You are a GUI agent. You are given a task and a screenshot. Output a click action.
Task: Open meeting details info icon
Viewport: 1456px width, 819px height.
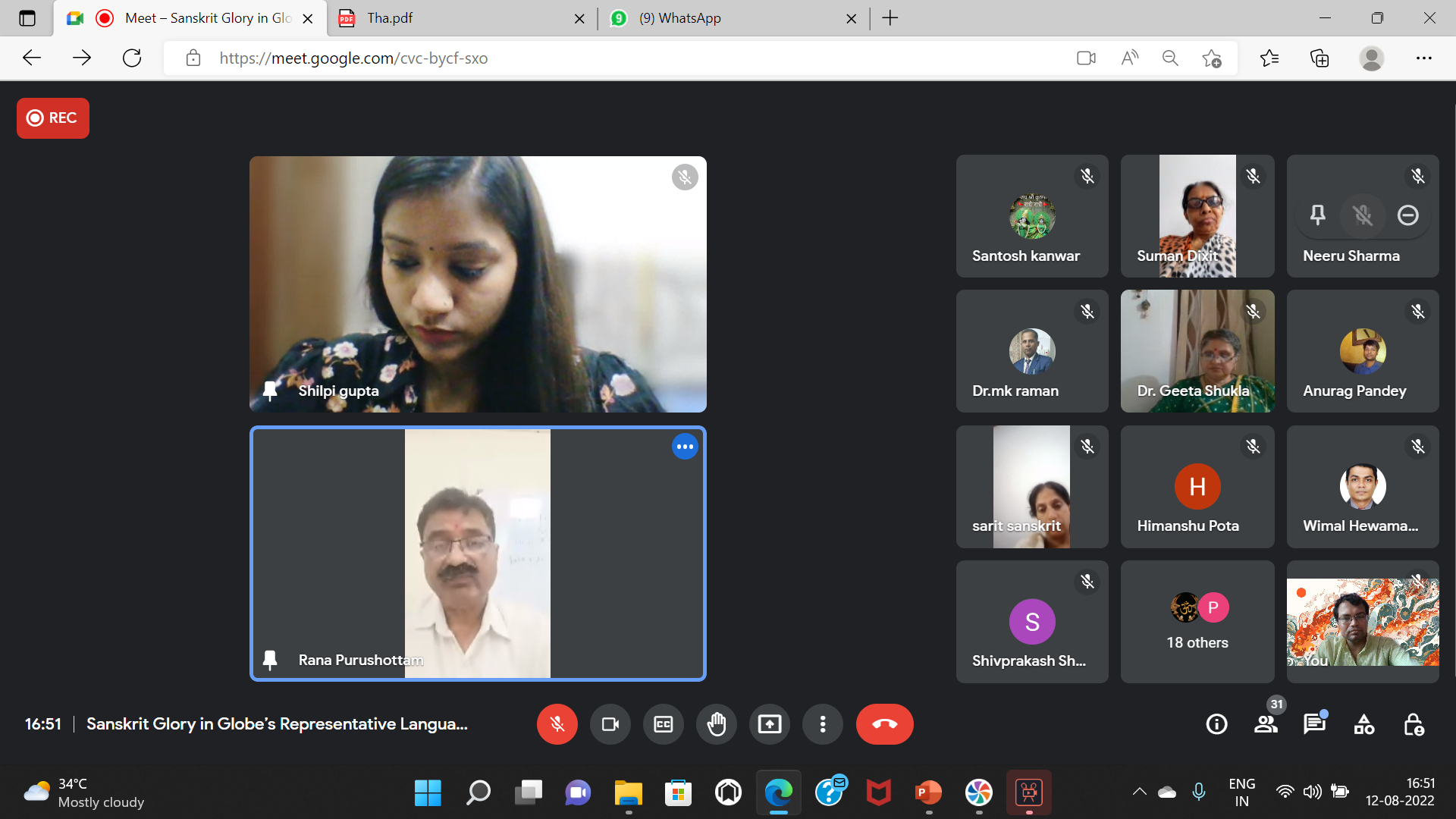click(x=1216, y=724)
